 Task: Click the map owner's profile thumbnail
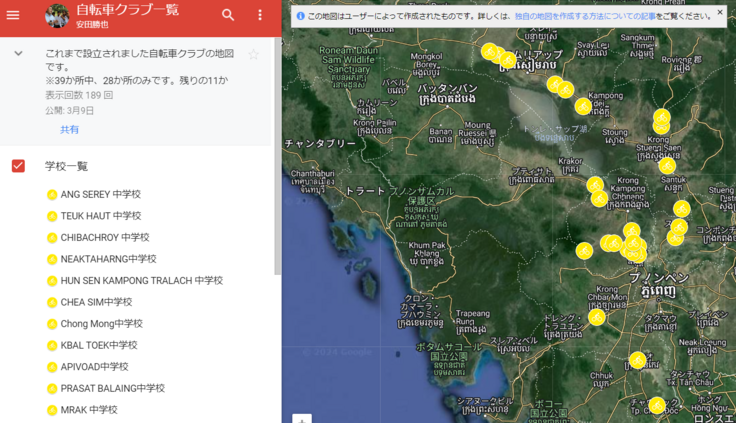[57, 15]
